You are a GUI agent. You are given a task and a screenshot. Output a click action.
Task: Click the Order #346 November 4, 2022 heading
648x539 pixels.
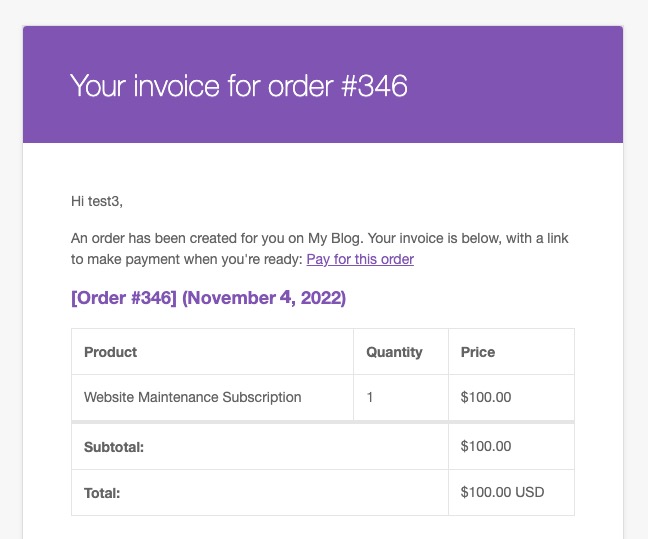coord(208,298)
